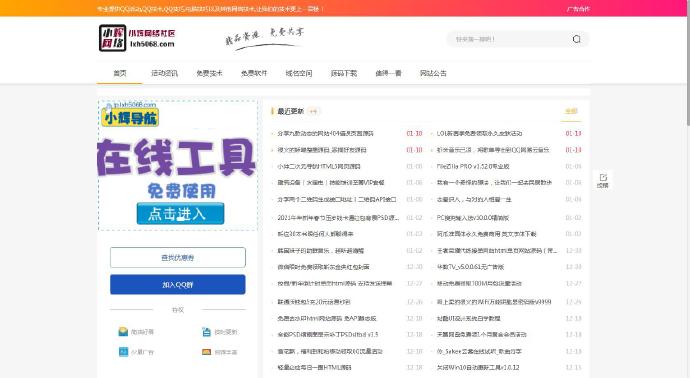
Task: Open the 源码下载 nav tab
Action: [344, 73]
